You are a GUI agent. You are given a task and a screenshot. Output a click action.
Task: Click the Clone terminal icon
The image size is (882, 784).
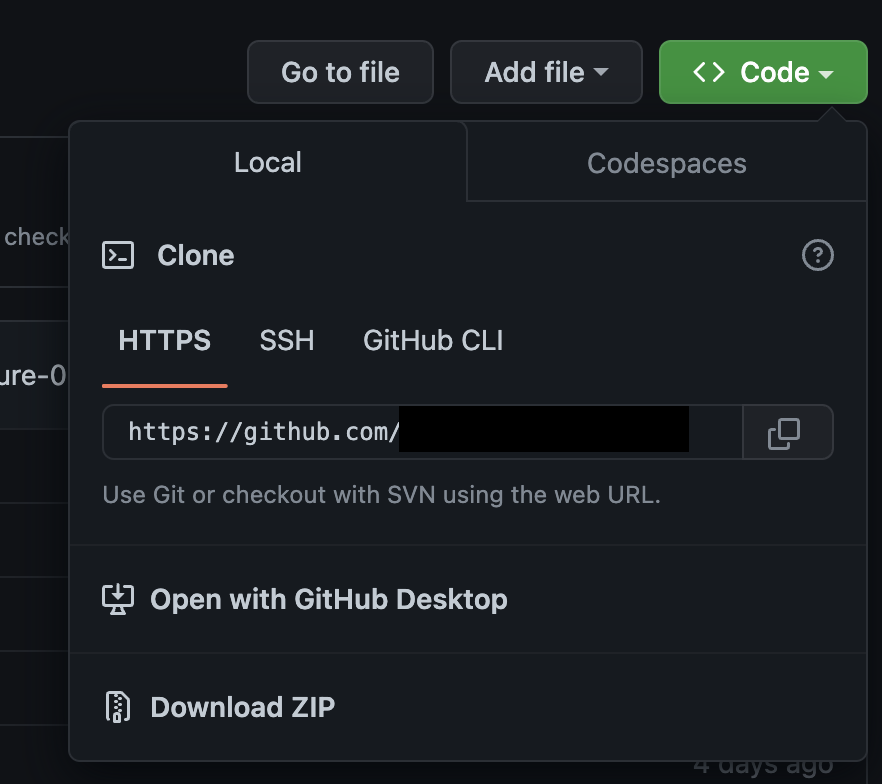pos(118,255)
